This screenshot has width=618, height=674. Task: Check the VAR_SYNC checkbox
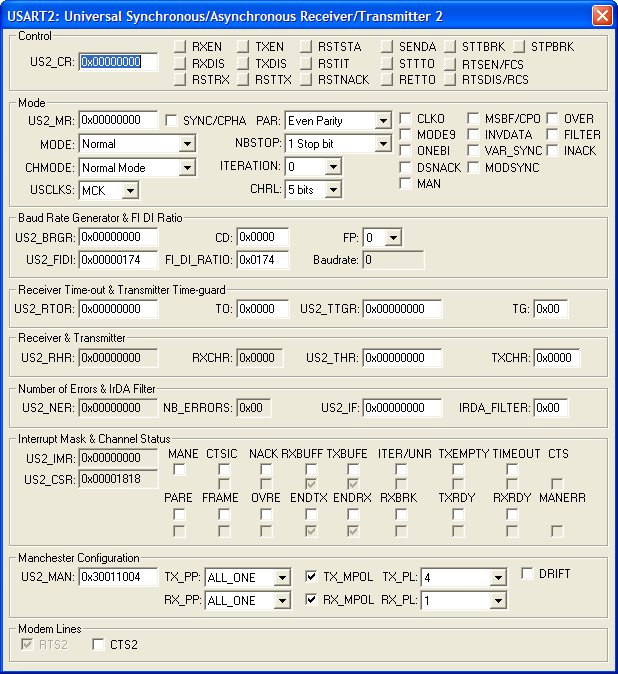pos(473,150)
